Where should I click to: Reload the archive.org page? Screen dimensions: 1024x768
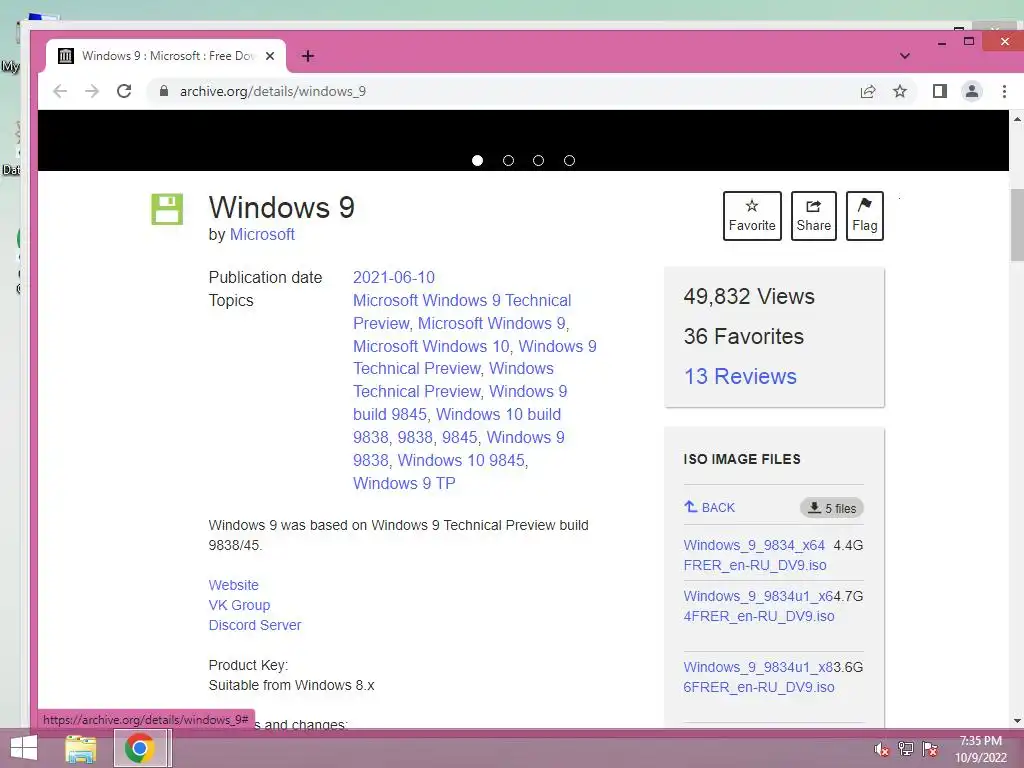(124, 91)
